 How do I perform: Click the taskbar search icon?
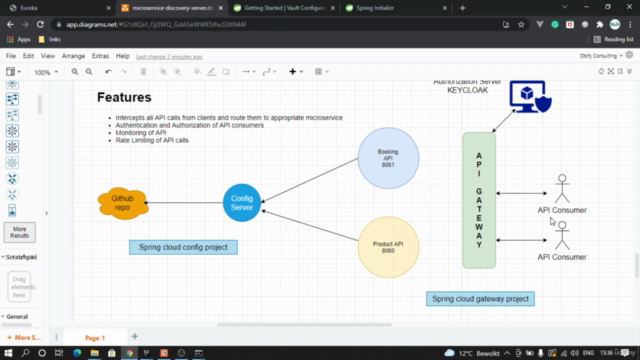(x=25, y=353)
